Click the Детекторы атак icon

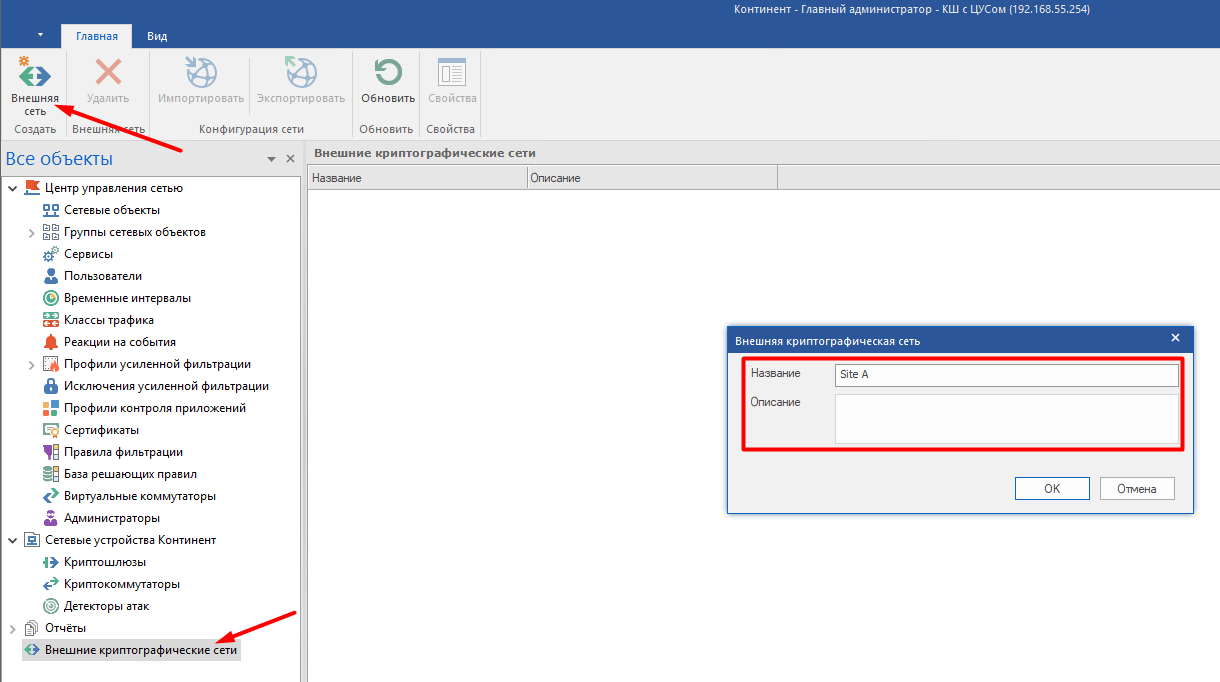tap(51, 606)
